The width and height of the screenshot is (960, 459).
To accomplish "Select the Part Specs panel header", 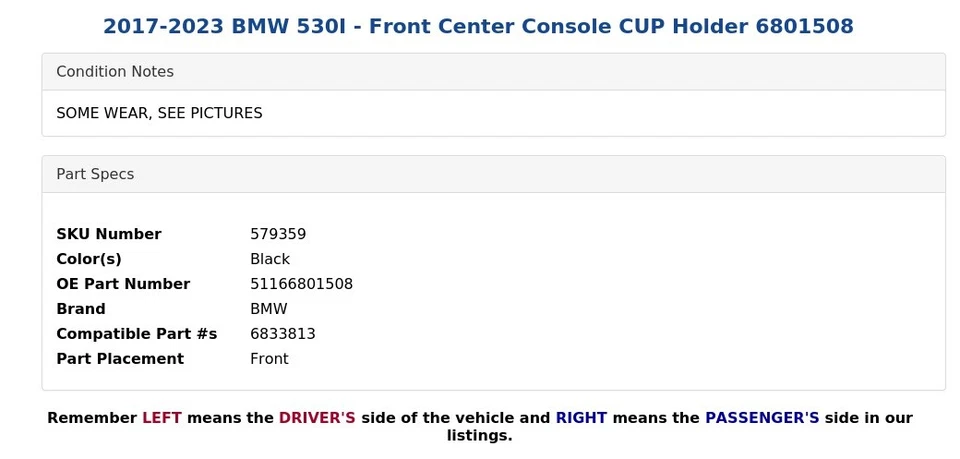I will pos(493,174).
